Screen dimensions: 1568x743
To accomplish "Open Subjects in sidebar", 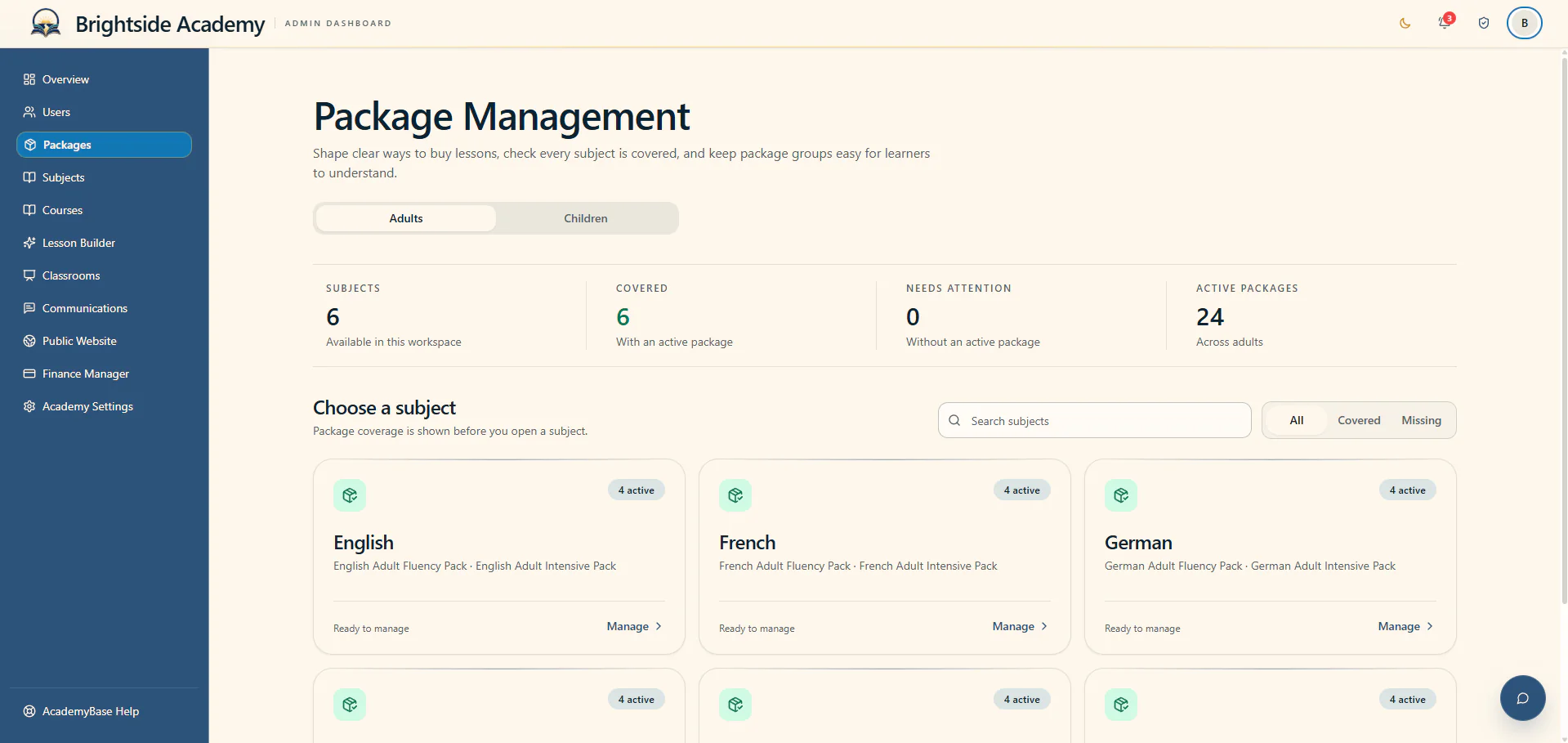I will [104, 177].
